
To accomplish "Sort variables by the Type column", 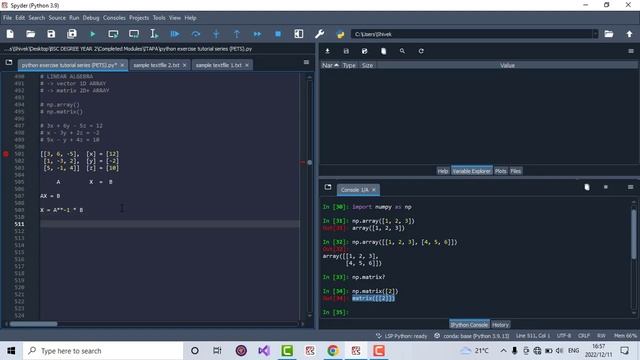I will [x=349, y=65].
